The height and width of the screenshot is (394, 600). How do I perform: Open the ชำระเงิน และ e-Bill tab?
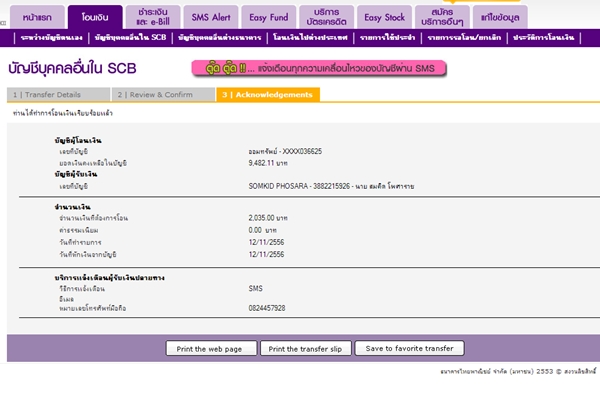153,17
